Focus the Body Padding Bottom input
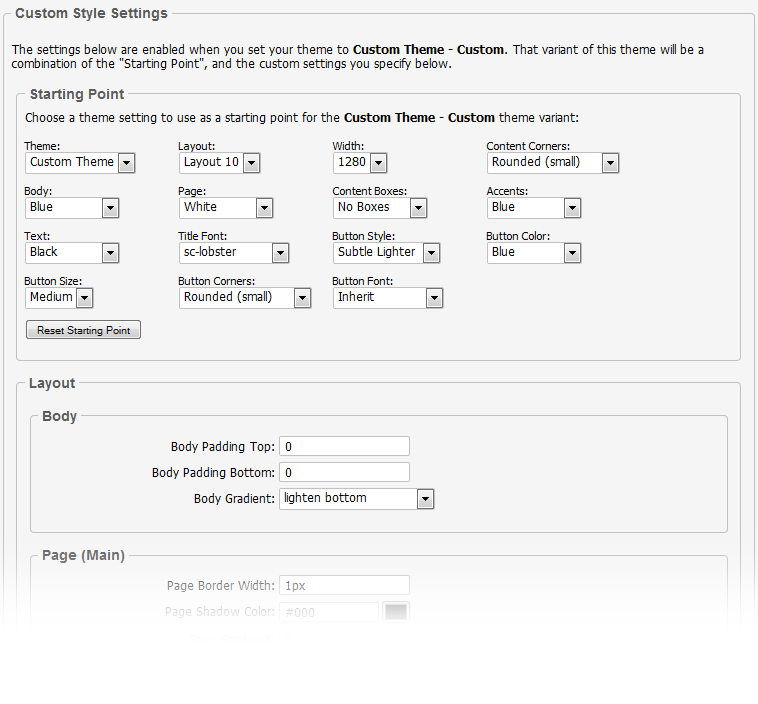 (x=344, y=472)
